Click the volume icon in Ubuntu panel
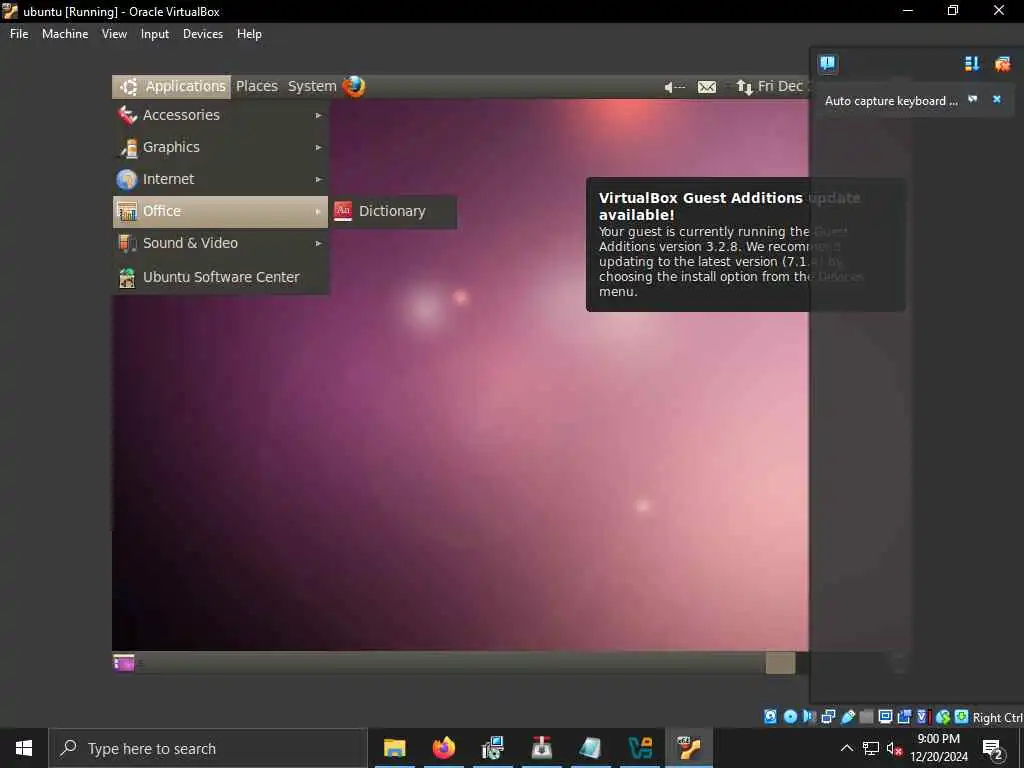Viewport: 1024px width, 768px height. pyautogui.click(x=675, y=87)
